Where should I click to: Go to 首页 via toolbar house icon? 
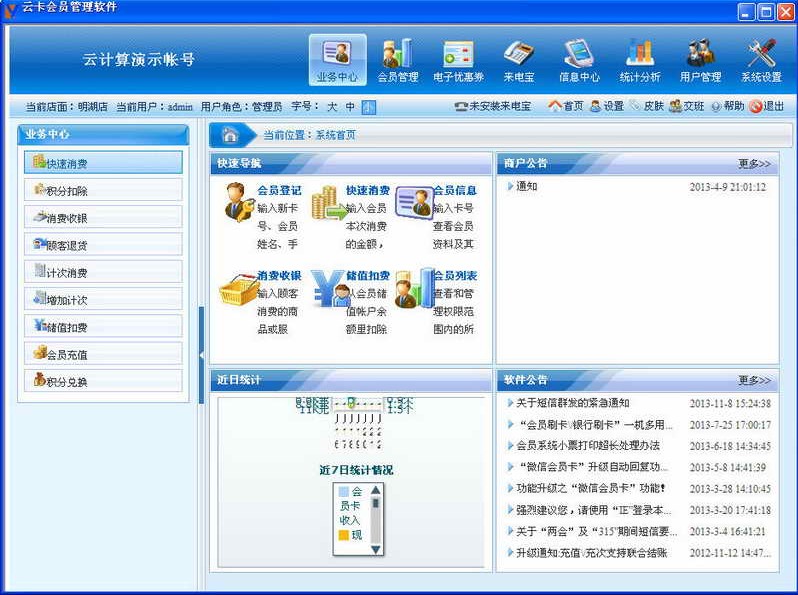coord(565,106)
